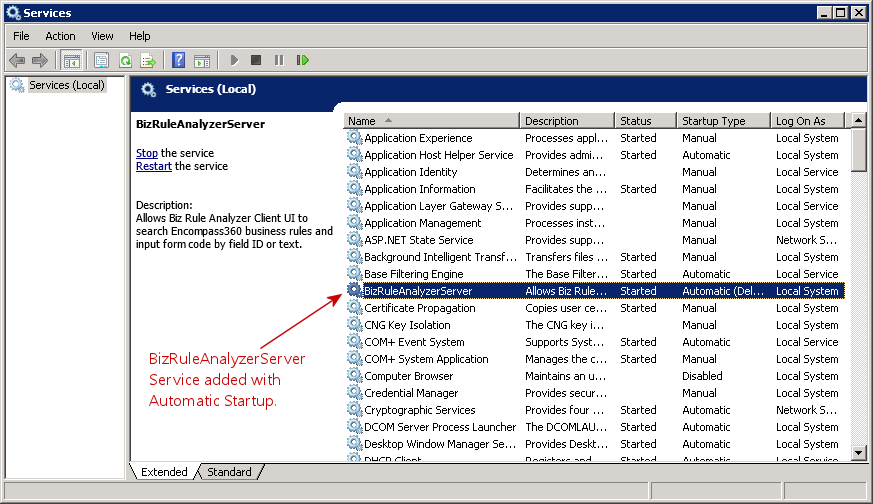
Task: Click 'Provides four ...' description cell
Action: coord(564,410)
